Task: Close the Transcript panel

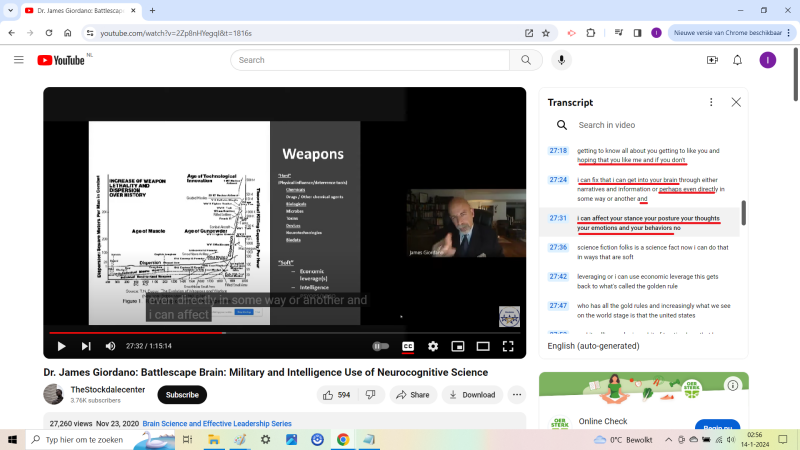Action: click(x=736, y=102)
